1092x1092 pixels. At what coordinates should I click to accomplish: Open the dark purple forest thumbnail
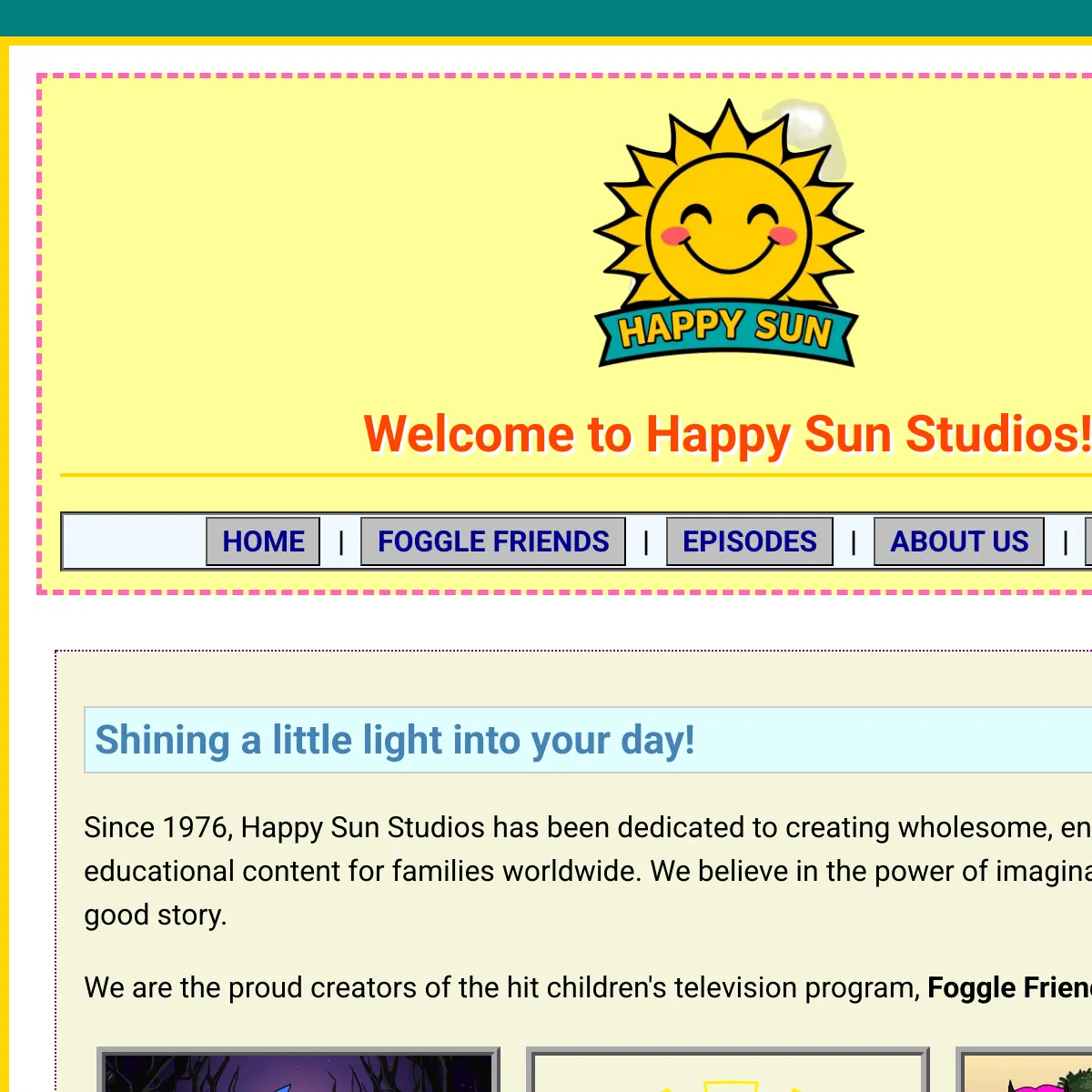pyautogui.click(x=298, y=1070)
